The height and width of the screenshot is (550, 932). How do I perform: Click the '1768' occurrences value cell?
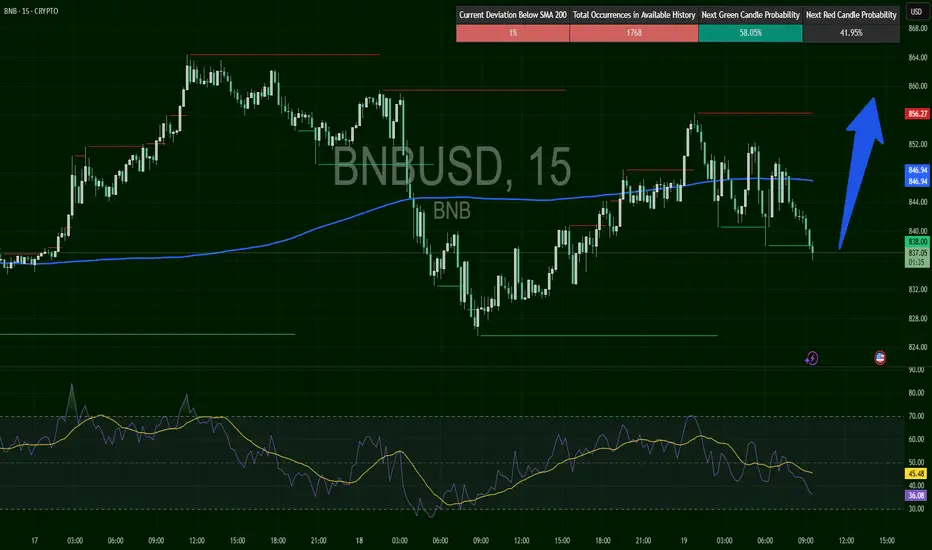(634, 33)
